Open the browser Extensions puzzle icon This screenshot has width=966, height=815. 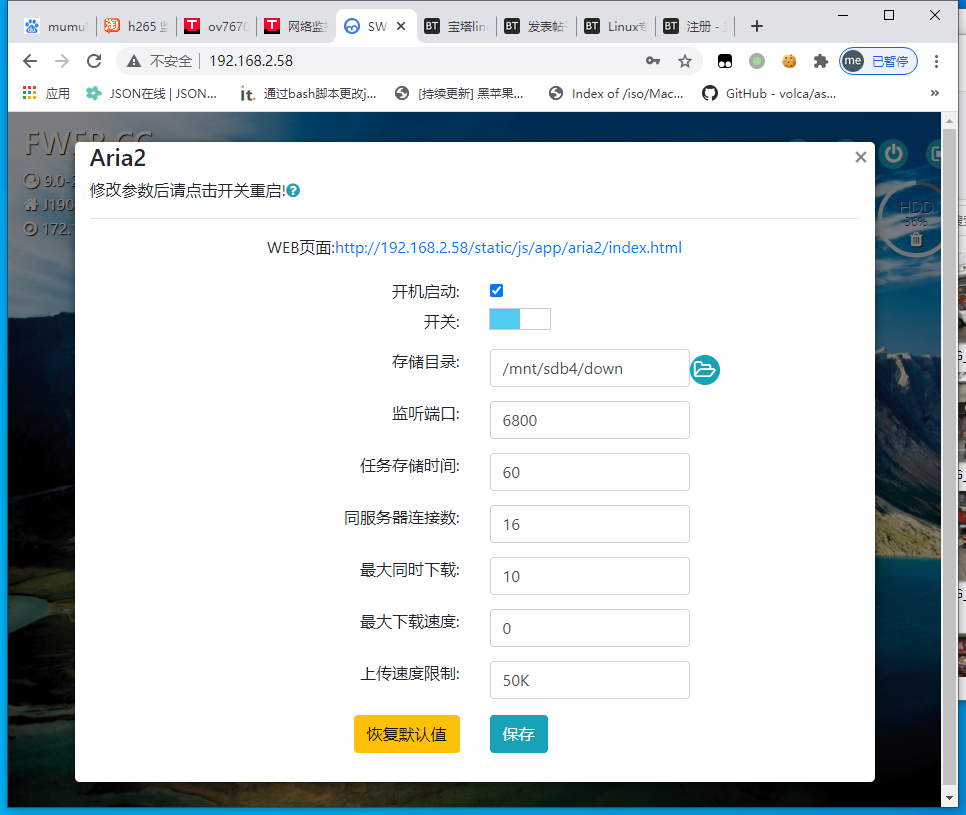[821, 61]
